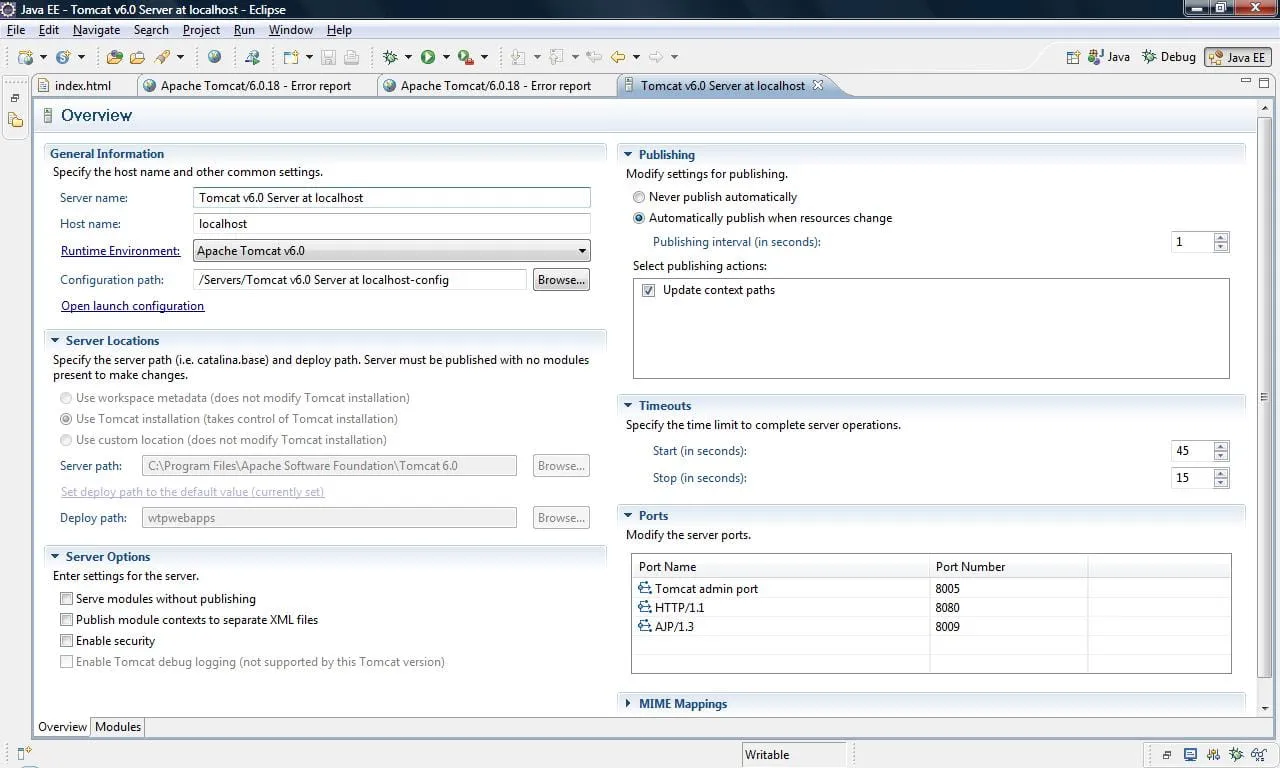Click the Run External Tools icon
The width and height of the screenshot is (1280, 768).
click(x=465, y=57)
